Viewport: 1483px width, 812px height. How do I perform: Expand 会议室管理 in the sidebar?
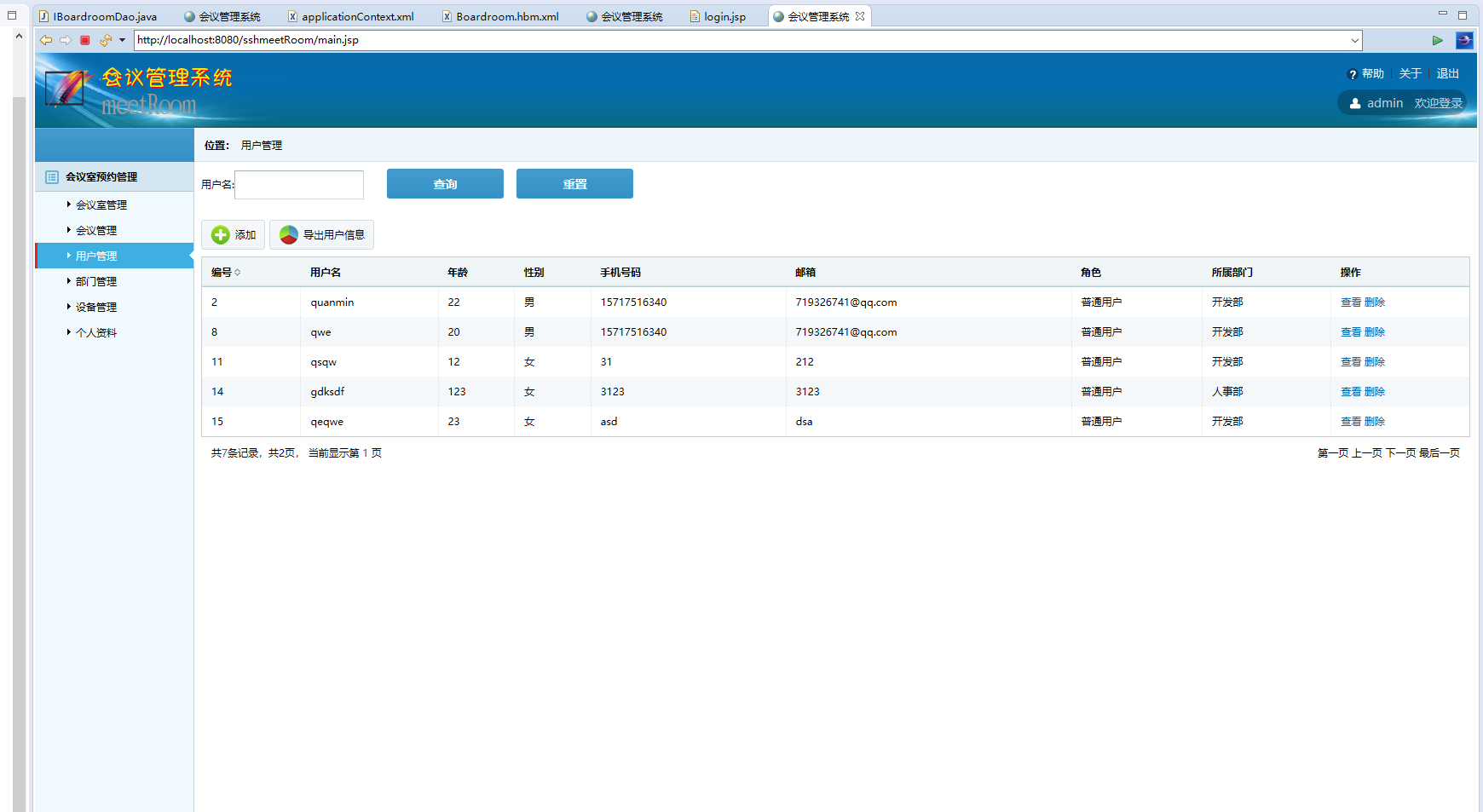click(x=101, y=205)
